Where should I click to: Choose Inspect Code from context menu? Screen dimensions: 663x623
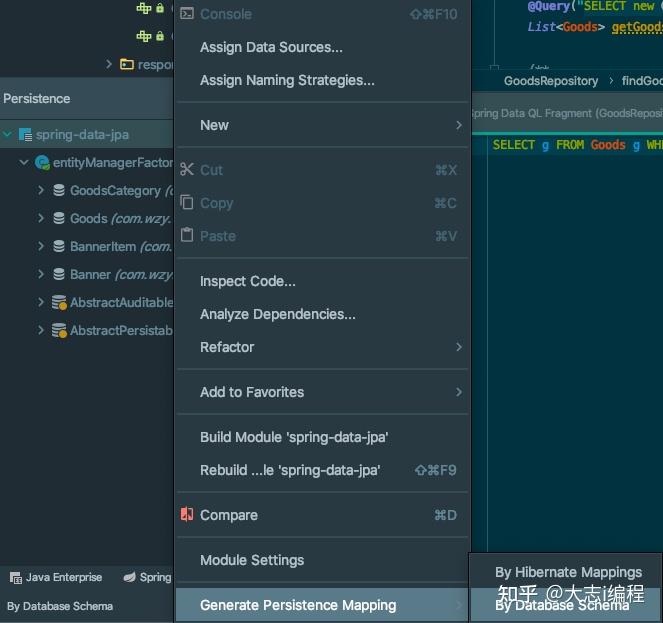coord(248,281)
